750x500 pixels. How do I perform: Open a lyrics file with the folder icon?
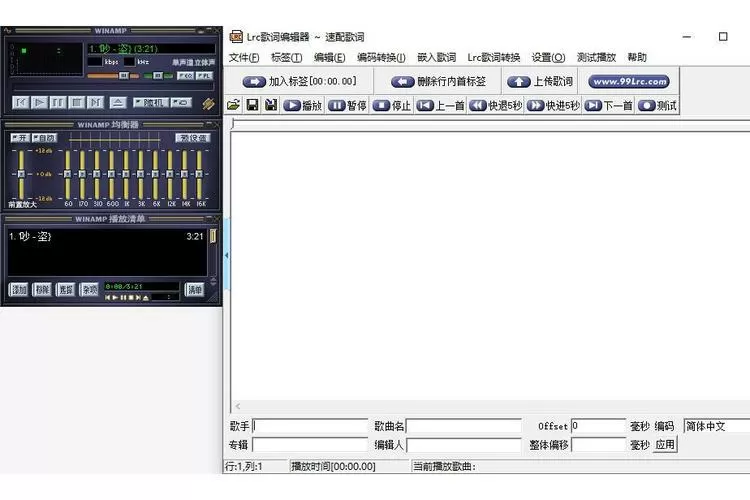coord(233,105)
